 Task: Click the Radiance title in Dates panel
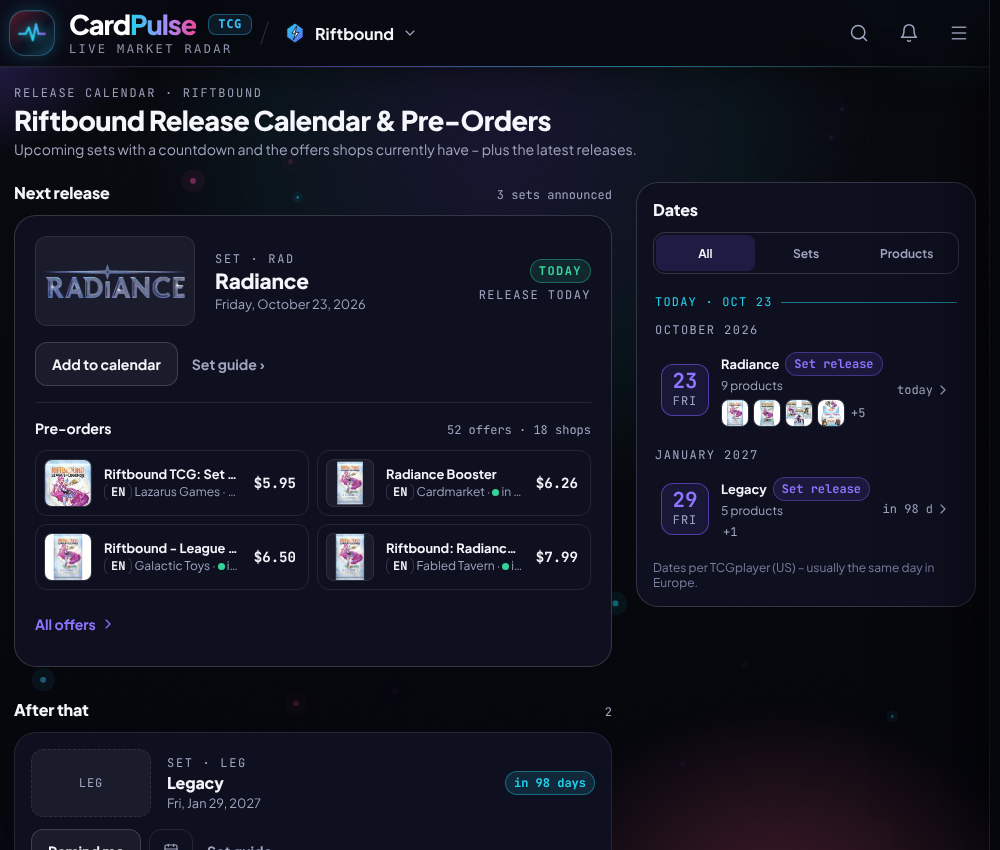(749, 364)
